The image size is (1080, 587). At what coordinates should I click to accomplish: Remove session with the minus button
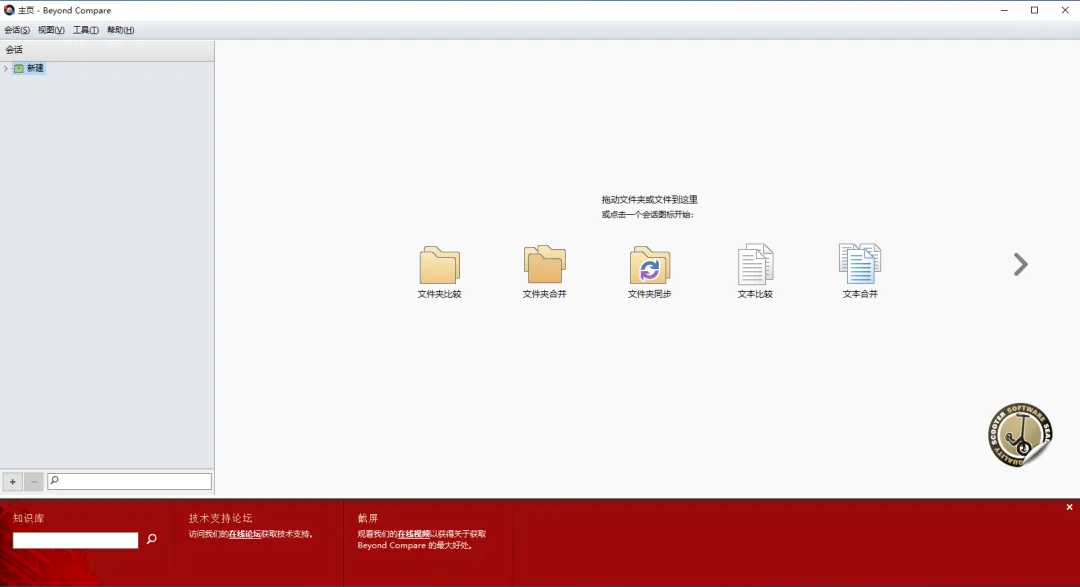pos(34,482)
